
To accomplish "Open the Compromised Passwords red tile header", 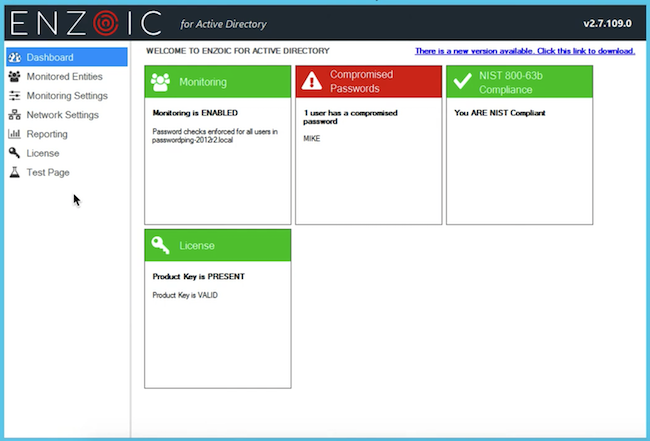I will click(369, 82).
